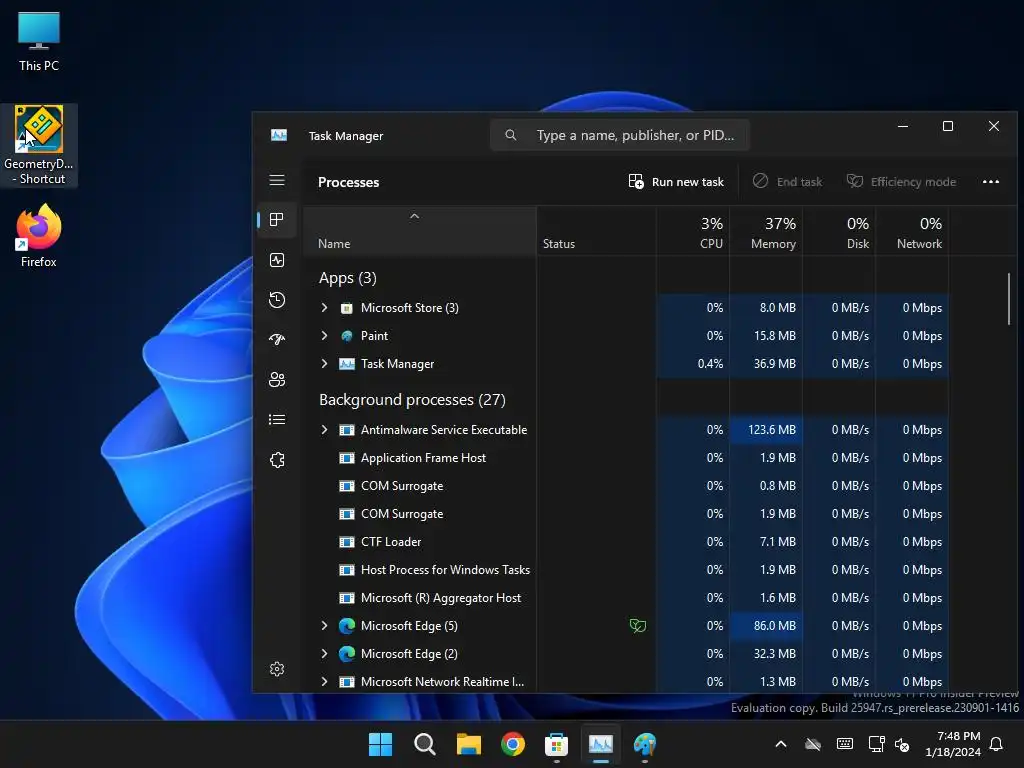Expand Microsoft Edge (5) process group
This screenshot has width=1024, height=768.
(324, 626)
